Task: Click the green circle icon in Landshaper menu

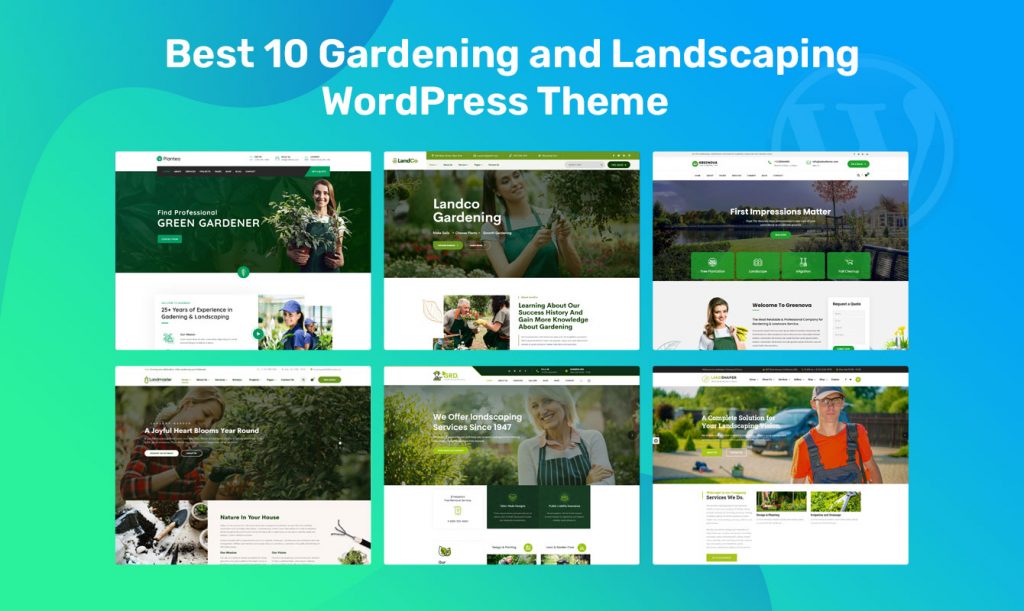Action: [x=858, y=379]
